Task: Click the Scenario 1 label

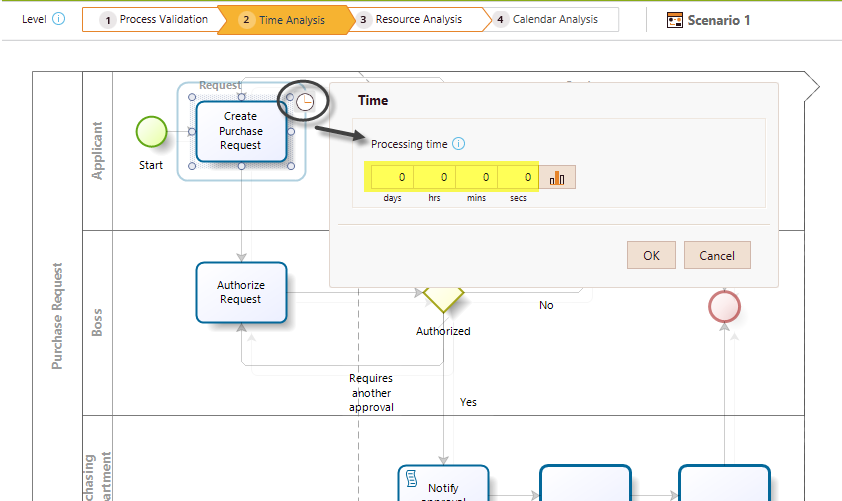Action: click(x=718, y=20)
